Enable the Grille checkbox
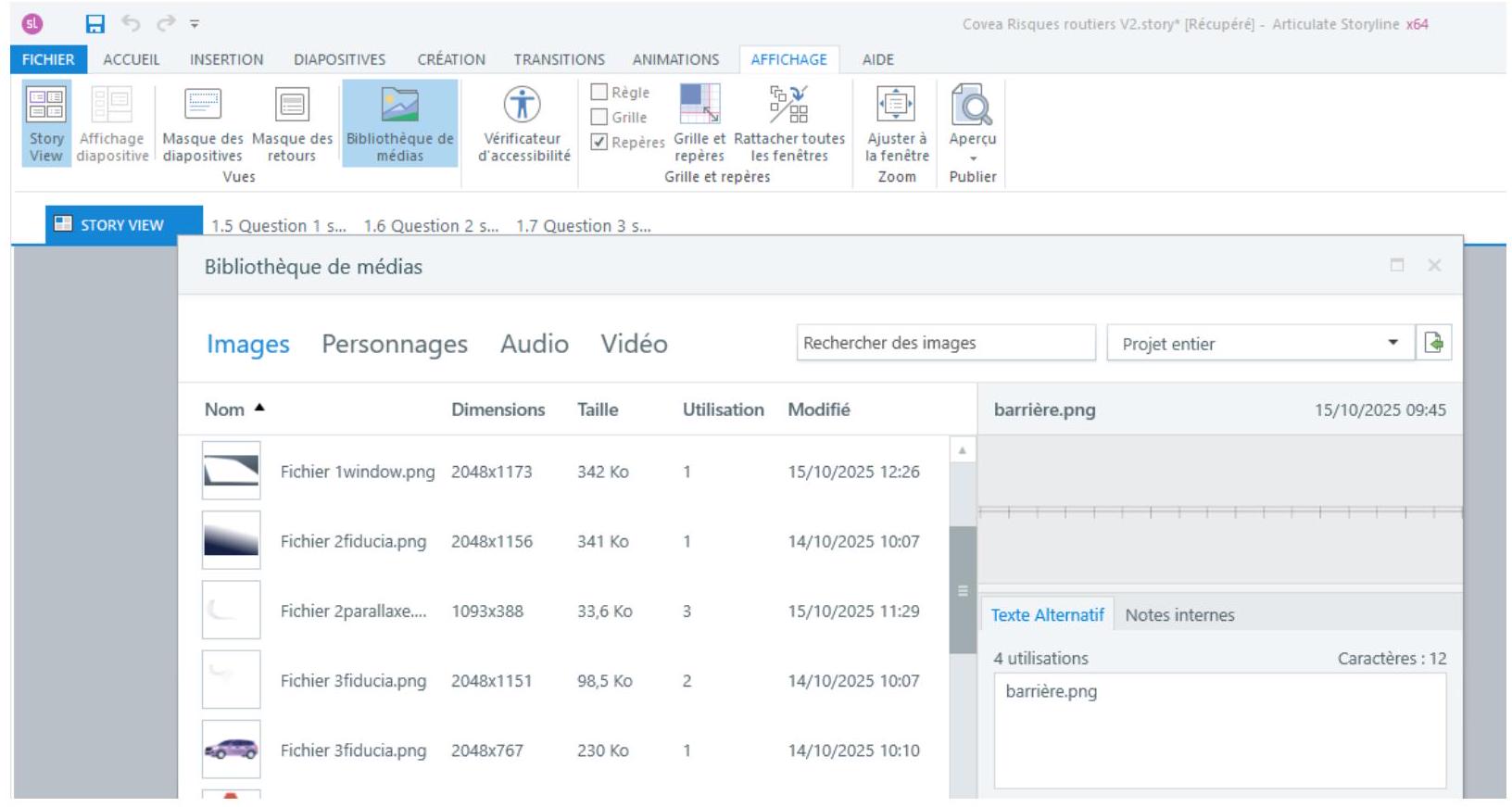Image resolution: width=1512 pixels, height=807 pixels. point(599,117)
